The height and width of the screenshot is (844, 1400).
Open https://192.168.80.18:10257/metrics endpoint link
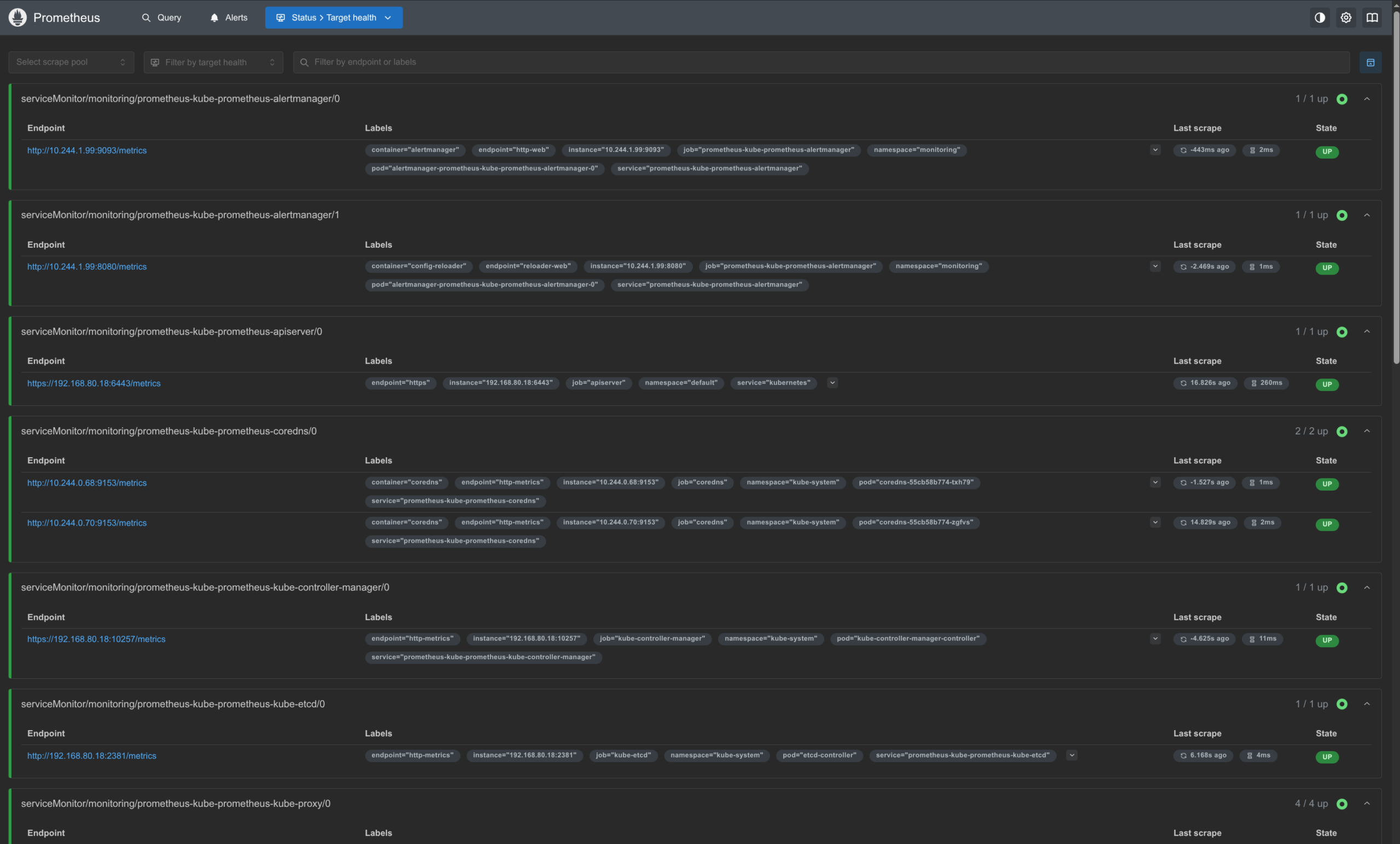[97, 639]
